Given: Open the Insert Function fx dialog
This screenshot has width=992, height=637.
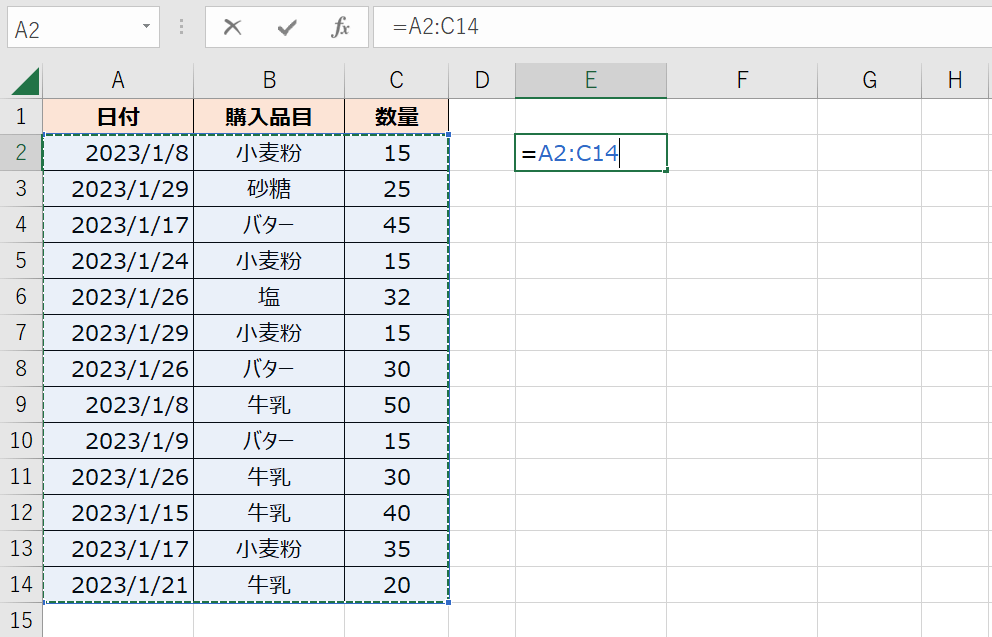Looking at the screenshot, I should (x=341, y=27).
